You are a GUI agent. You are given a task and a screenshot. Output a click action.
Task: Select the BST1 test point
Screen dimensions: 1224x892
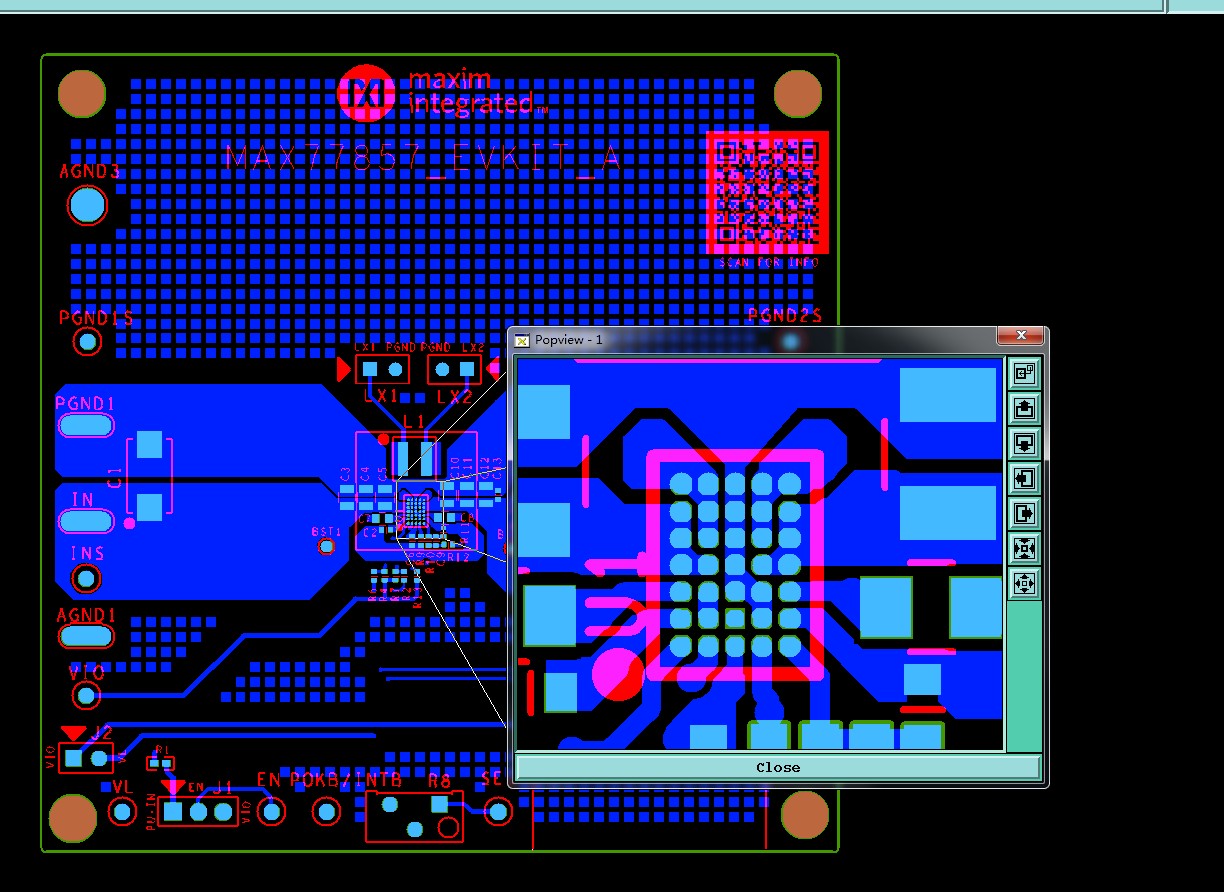coord(326,546)
